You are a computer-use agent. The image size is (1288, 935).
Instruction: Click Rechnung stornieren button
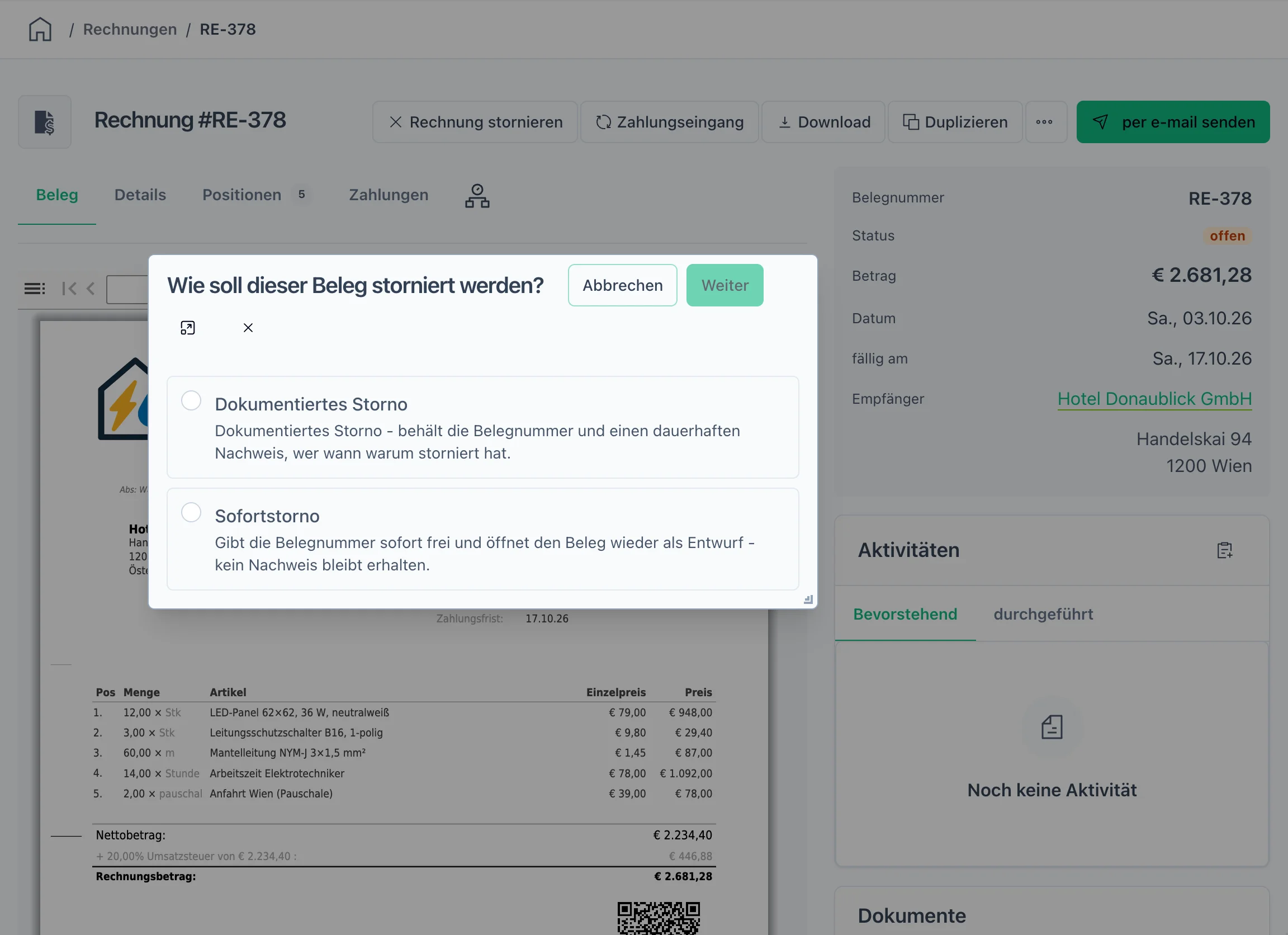pyautogui.click(x=475, y=121)
